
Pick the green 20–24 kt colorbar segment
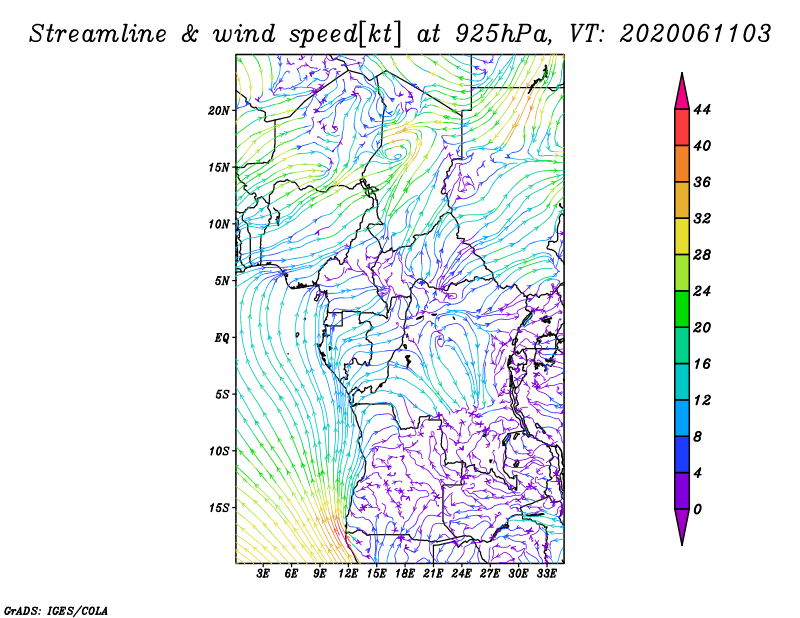click(682, 309)
